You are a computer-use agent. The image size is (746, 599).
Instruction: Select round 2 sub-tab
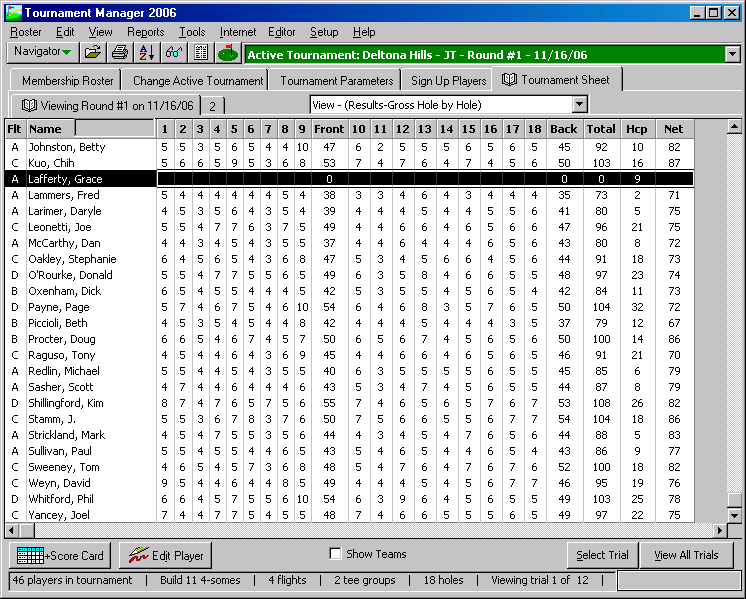213,106
